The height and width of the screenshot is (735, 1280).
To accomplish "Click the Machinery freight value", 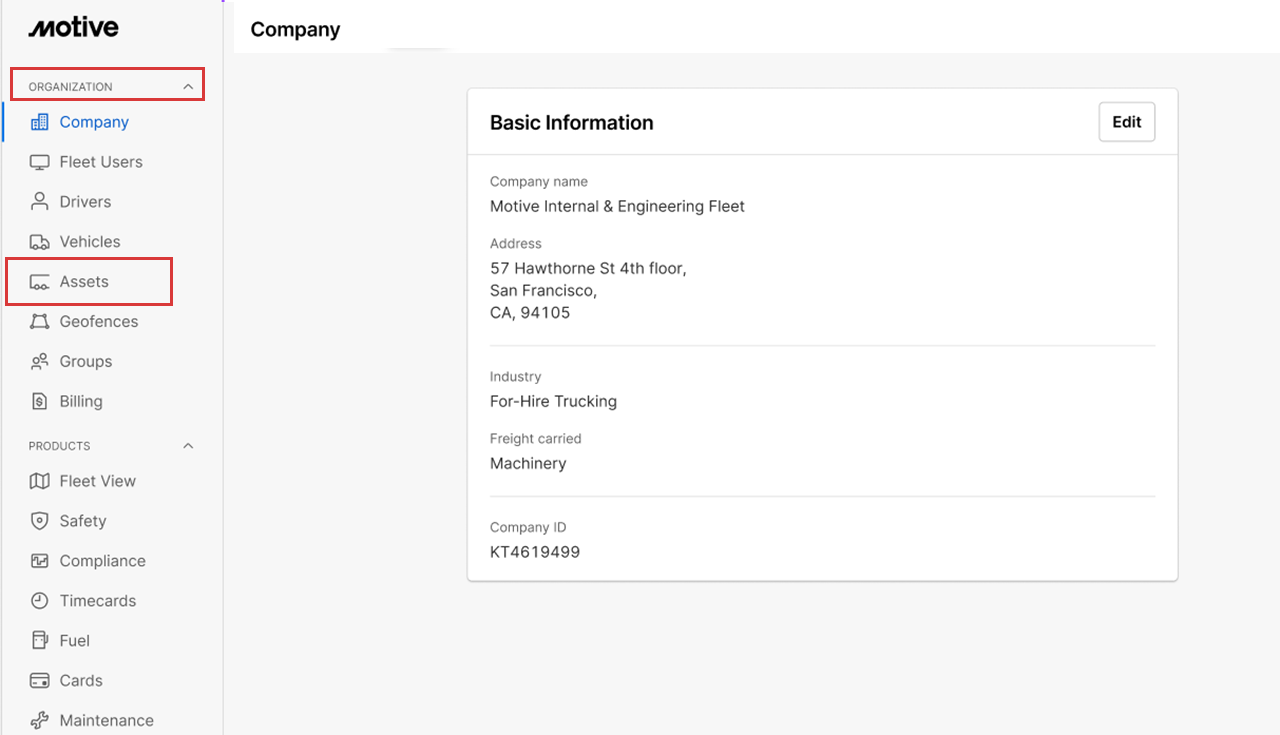I will tap(528, 464).
